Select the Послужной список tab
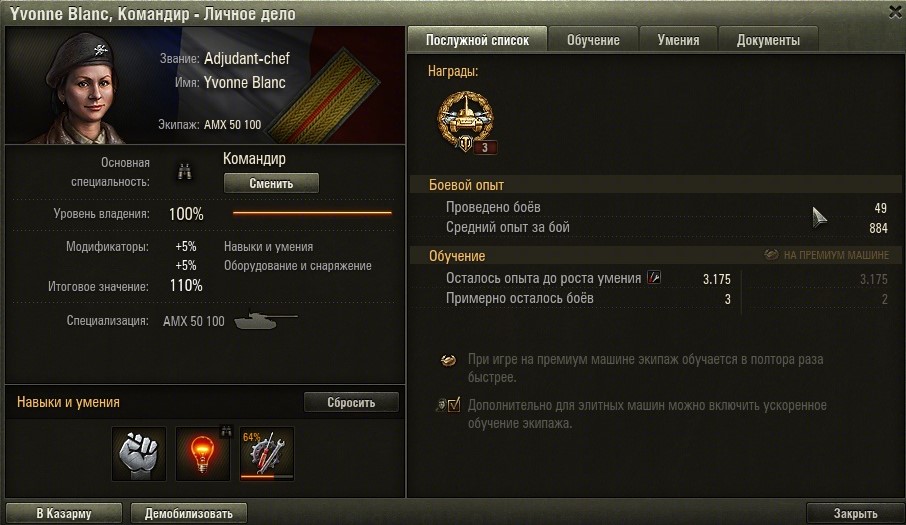Screen dimensions: 906x525 (477, 40)
